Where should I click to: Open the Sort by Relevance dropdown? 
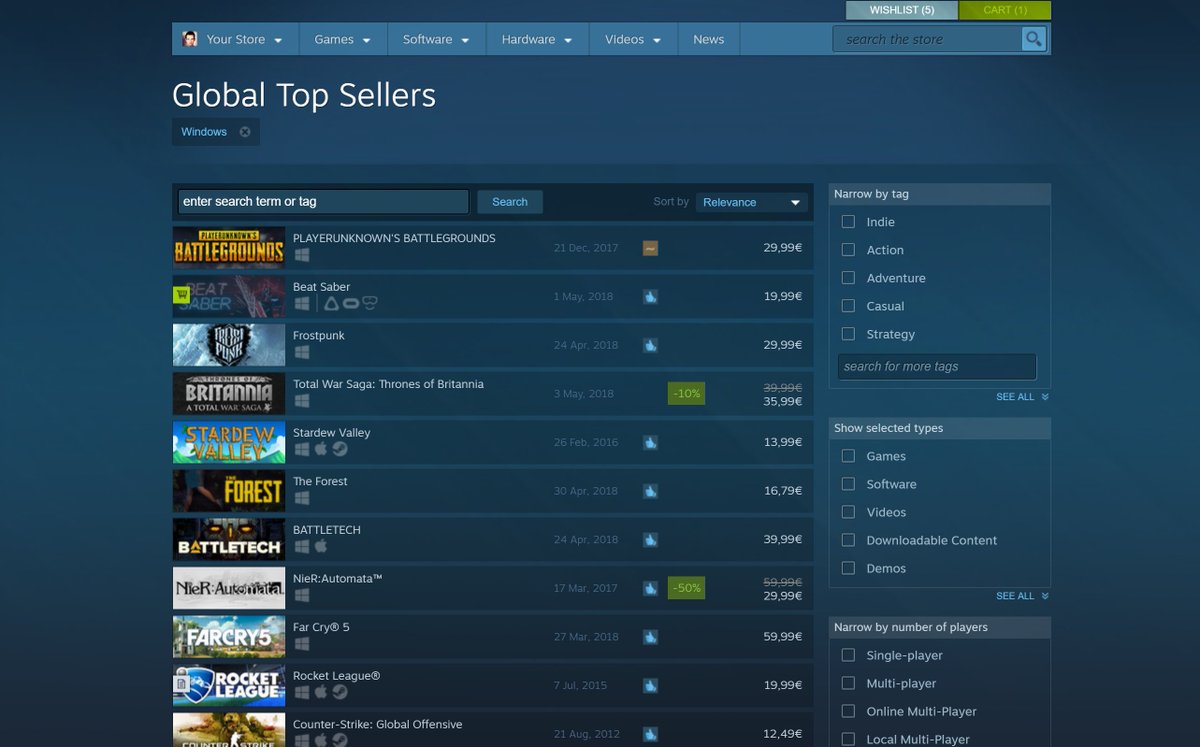tap(752, 202)
